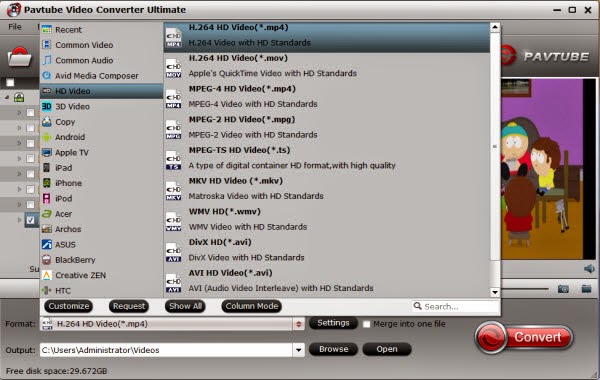This screenshot has height=380, width=600.
Task: Toggle the select-all checkbox above the list
Action: 10,82
